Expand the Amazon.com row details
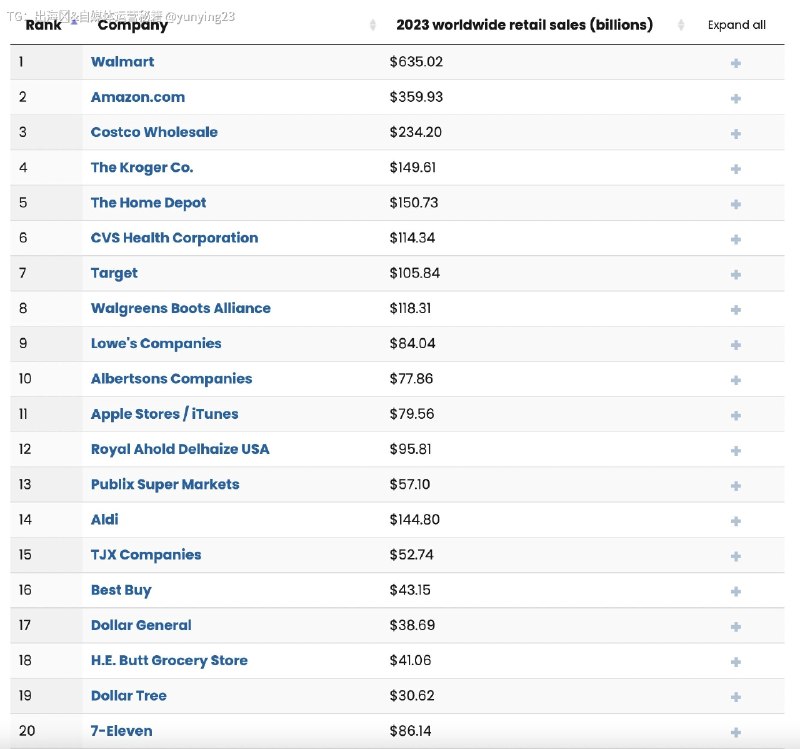This screenshot has width=800, height=749. 735,98
